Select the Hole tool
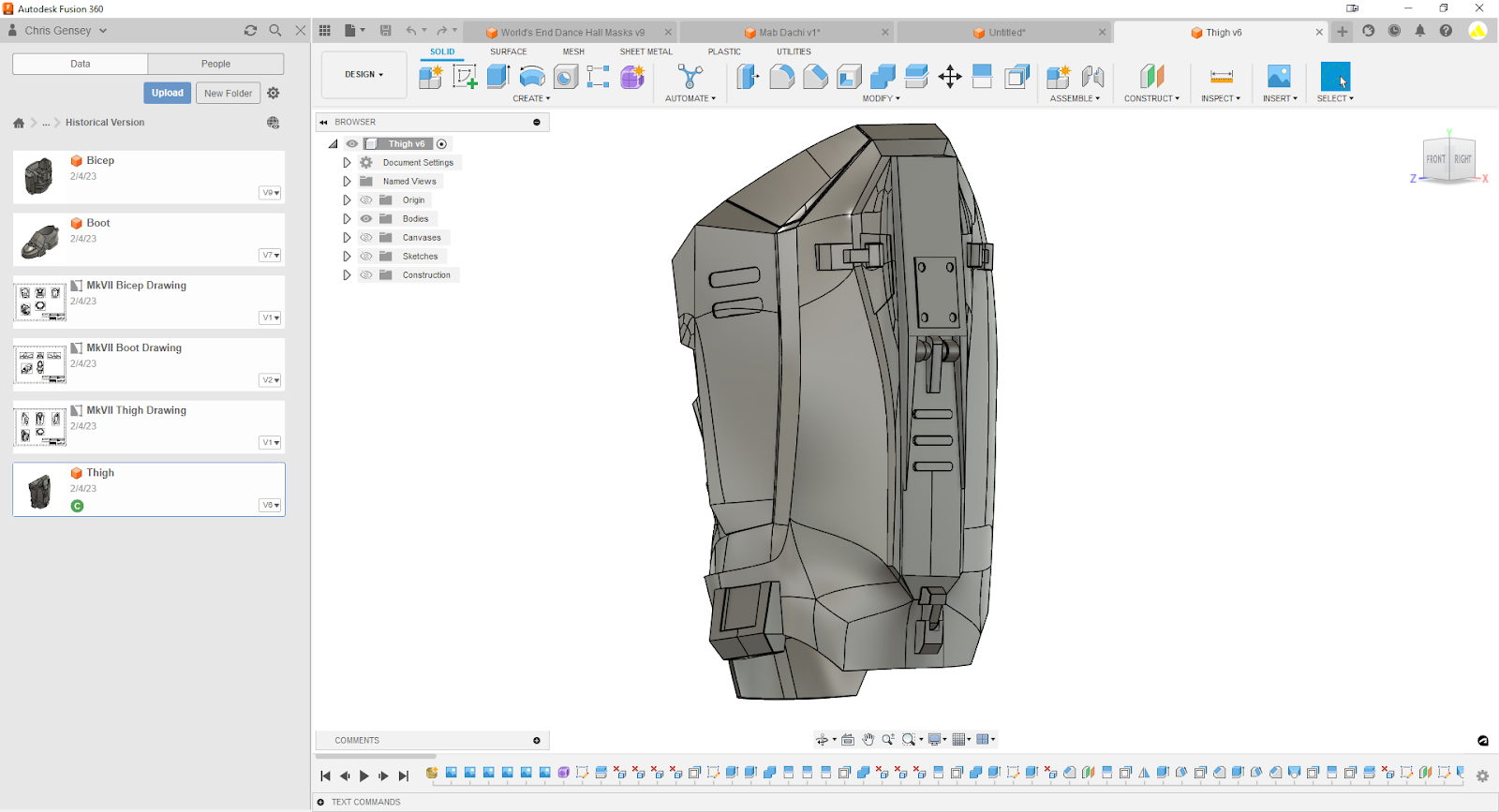Screen dimensions: 1499x812 566,77
